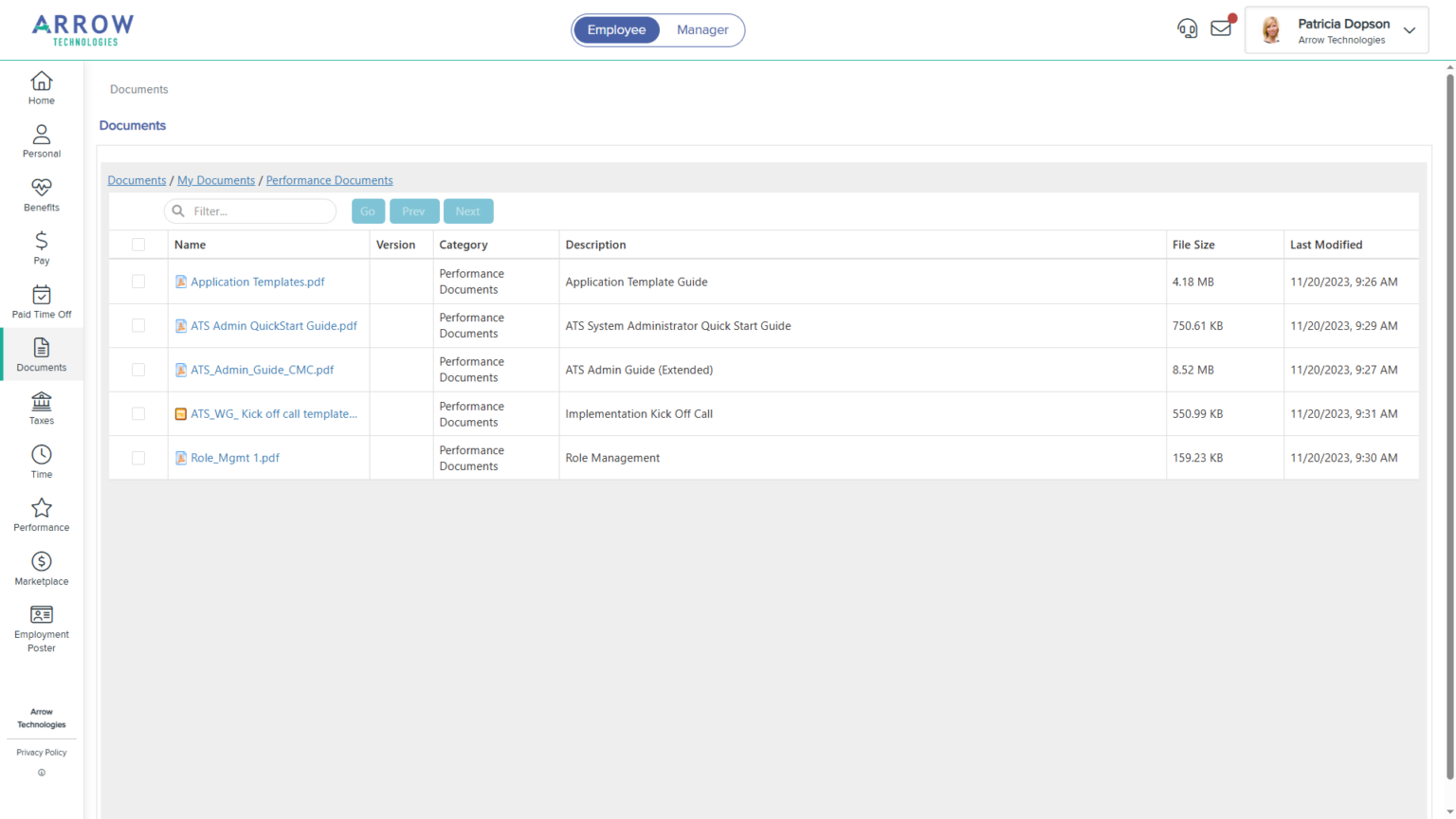
Task: Open the messages envelope icon
Action: pos(1221,28)
